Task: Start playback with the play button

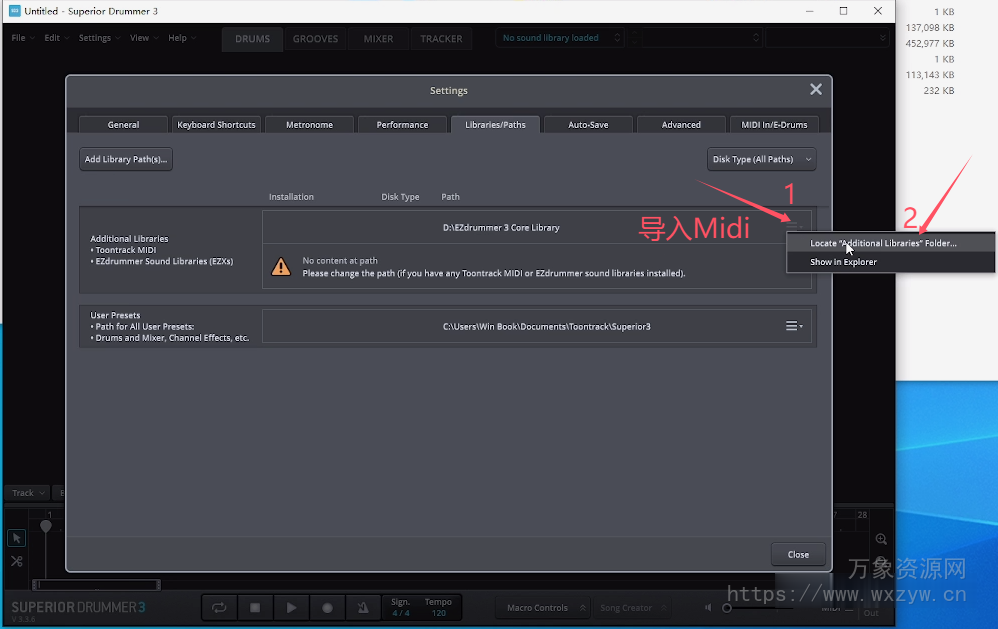Action: pos(291,607)
